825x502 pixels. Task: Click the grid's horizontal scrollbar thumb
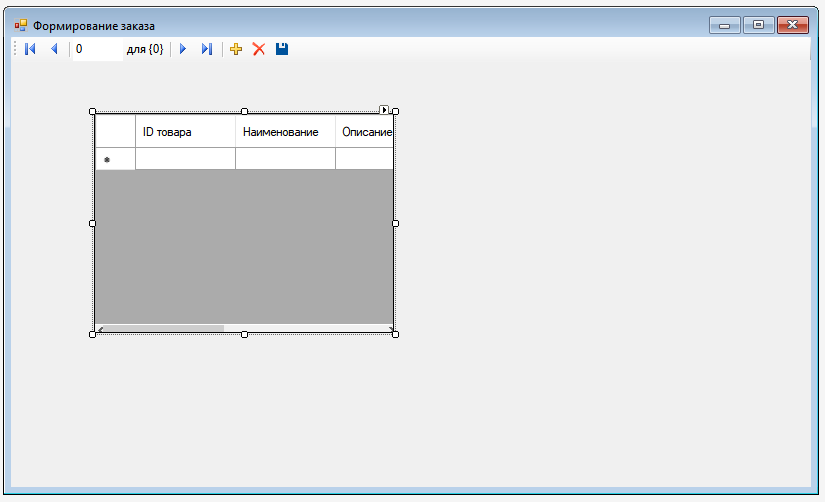[x=164, y=328]
